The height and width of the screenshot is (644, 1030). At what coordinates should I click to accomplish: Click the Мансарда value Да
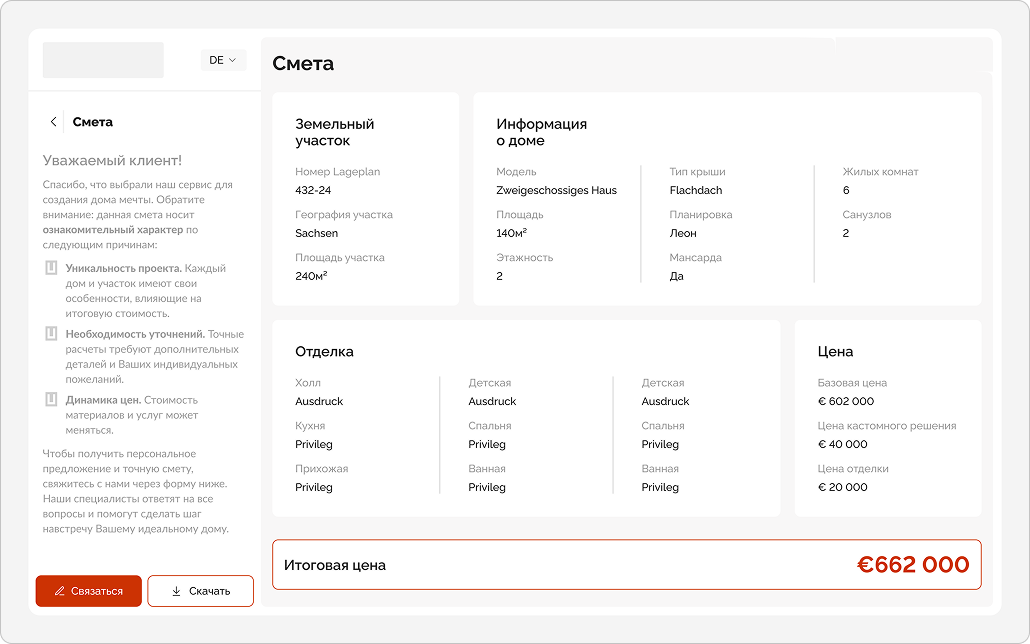coord(677,276)
